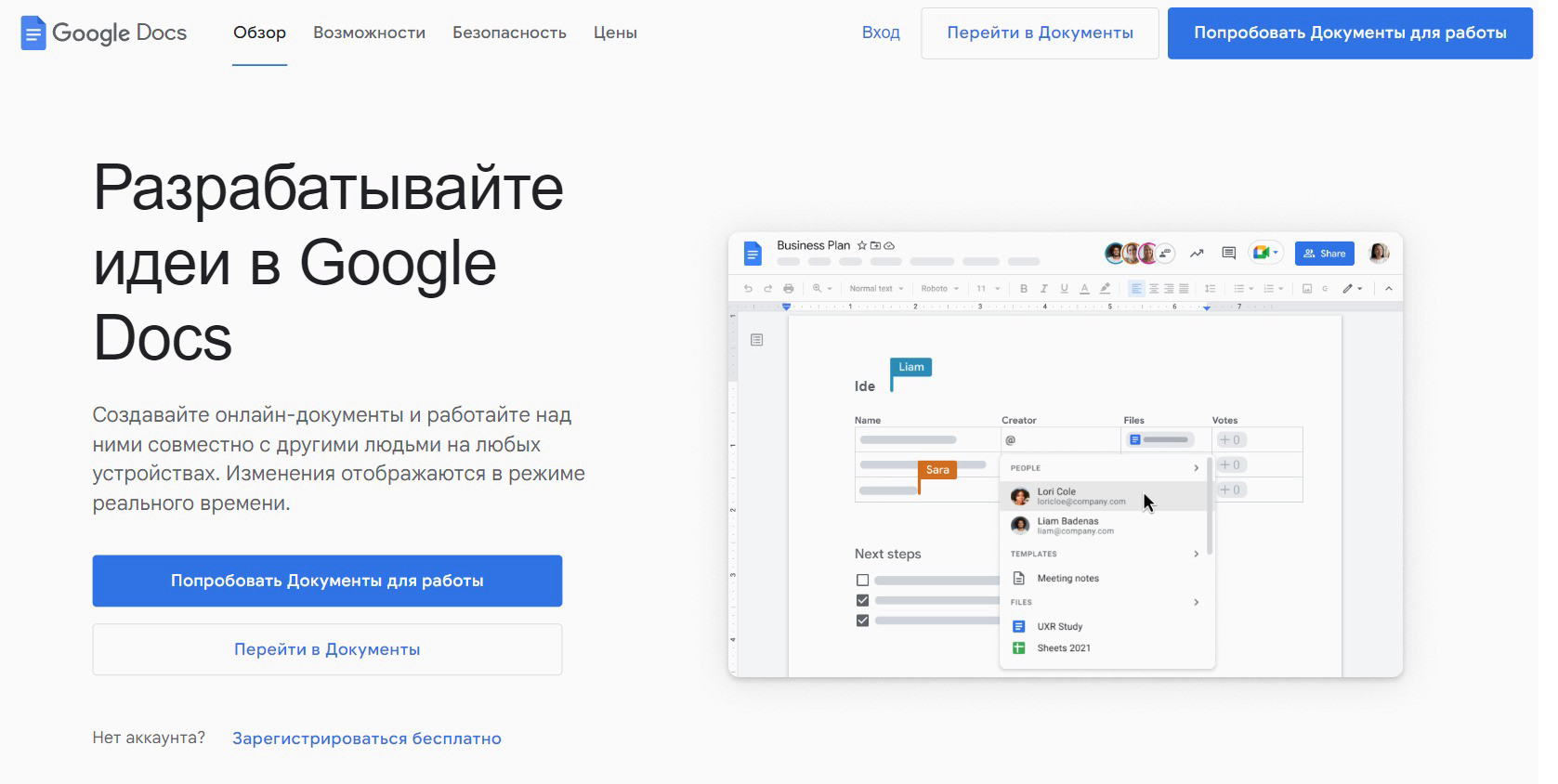Screen dimensions: 1558x784
Task: Open the Безопасность tab
Action: [x=509, y=33]
